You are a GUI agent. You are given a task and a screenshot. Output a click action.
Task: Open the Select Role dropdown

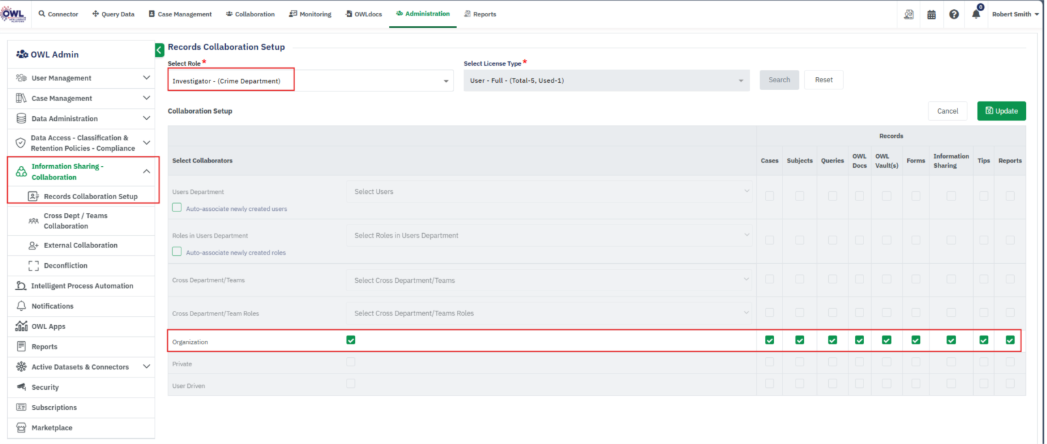(x=310, y=80)
